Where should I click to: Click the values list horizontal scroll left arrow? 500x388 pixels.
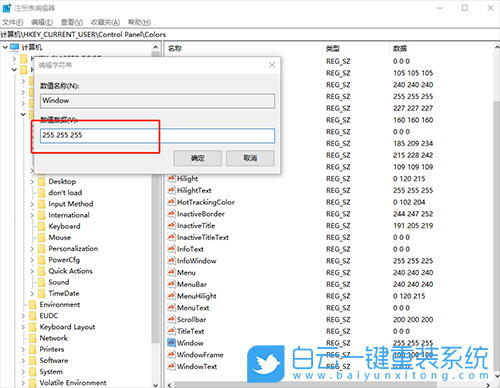pyautogui.click(x=170, y=385)
